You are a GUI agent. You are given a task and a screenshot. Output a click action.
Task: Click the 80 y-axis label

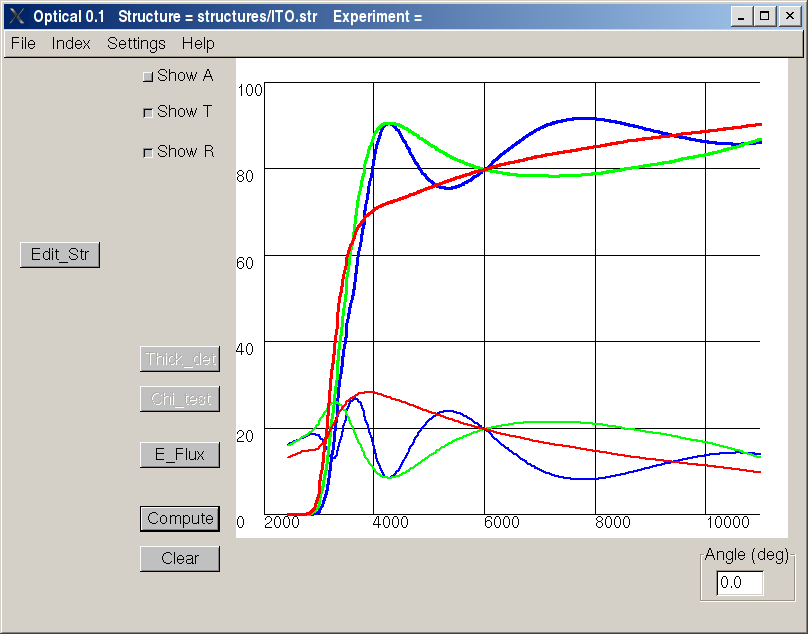[x=245, y=176]
